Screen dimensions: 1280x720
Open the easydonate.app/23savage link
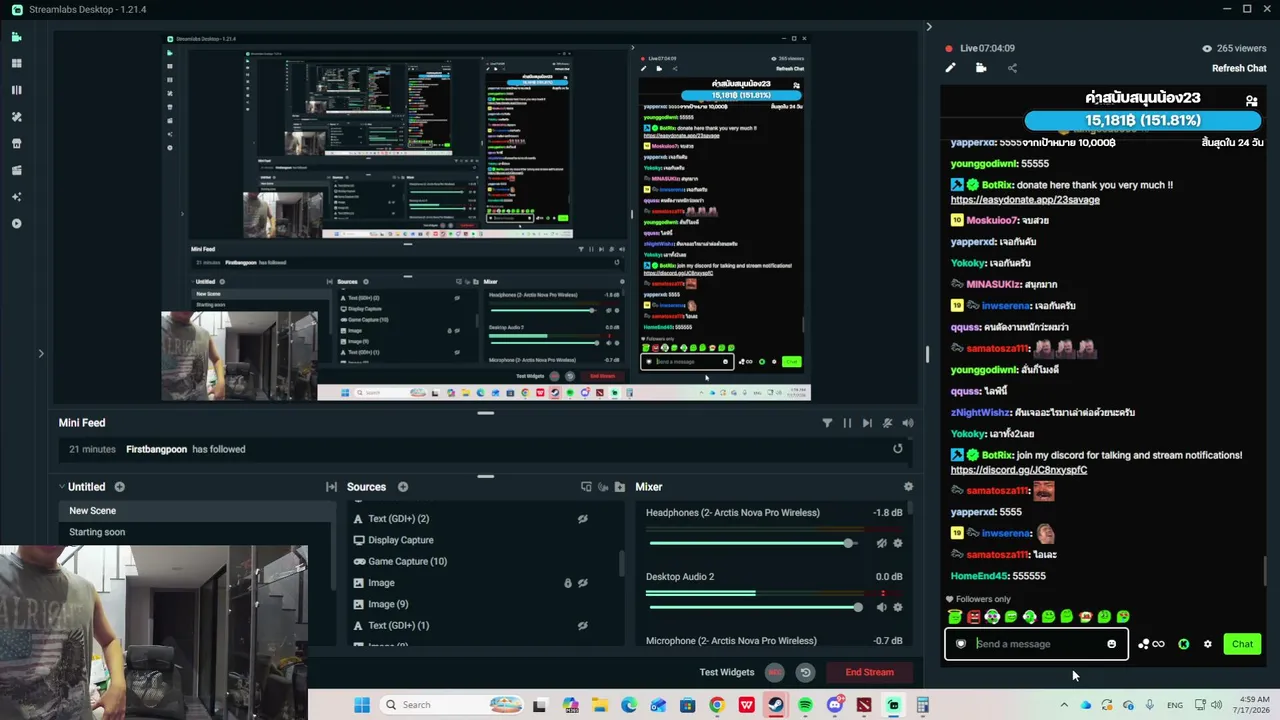tap(1025, 200)
